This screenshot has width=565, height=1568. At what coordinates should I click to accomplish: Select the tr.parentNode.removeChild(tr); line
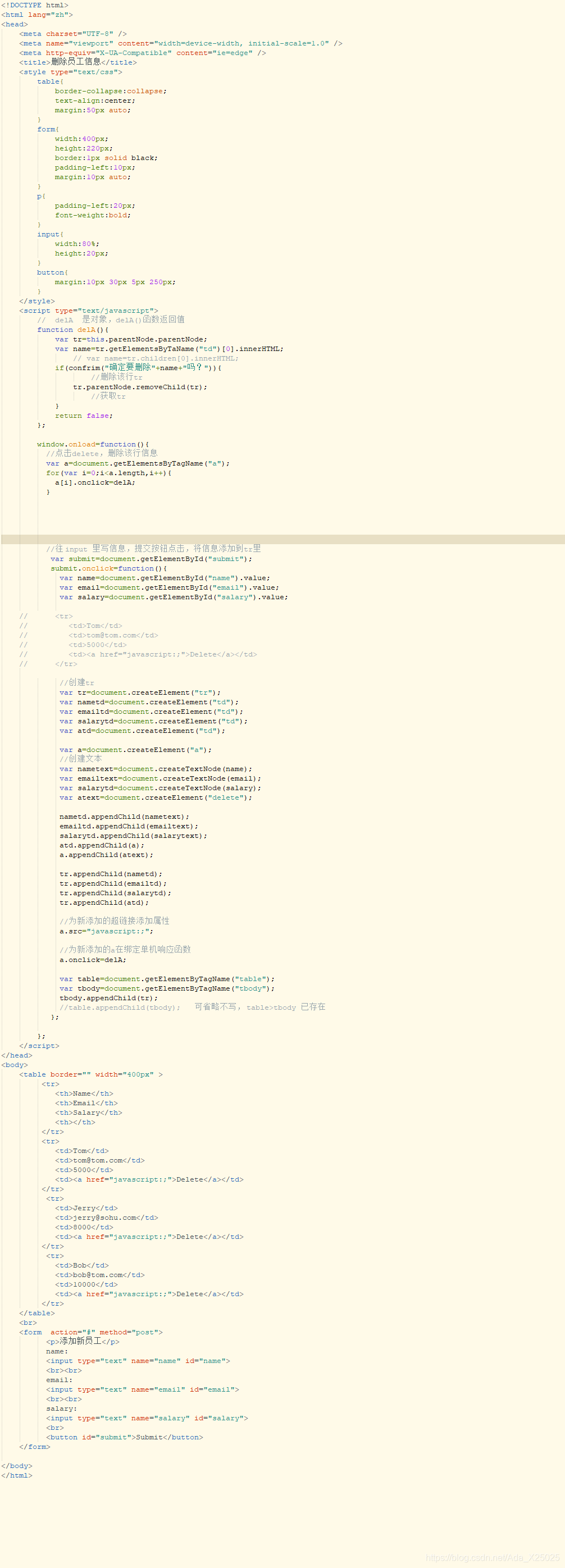tap(140, 387)
